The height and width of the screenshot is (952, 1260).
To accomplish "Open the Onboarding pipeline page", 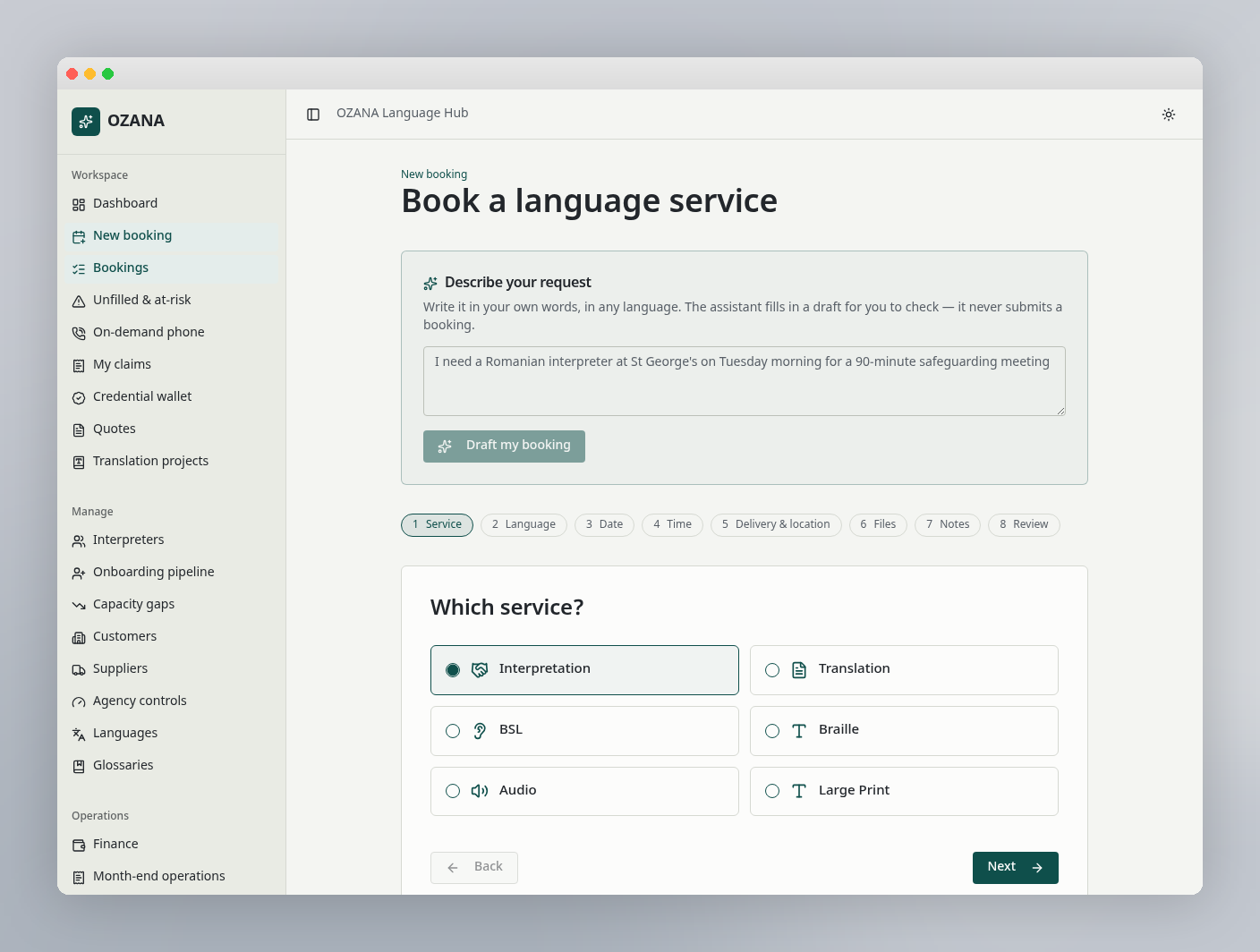I will pyautogui.click(x=172, y=573).
